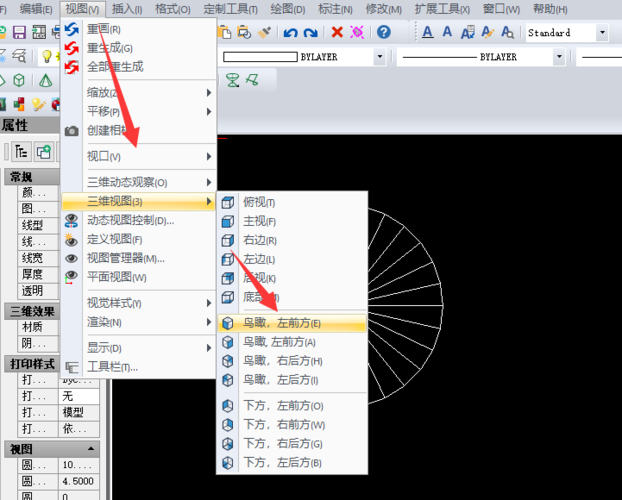Screen dimensions: 622x500
Task: Click the underlined A multiline text icon
Action: [x=428, y=32]
